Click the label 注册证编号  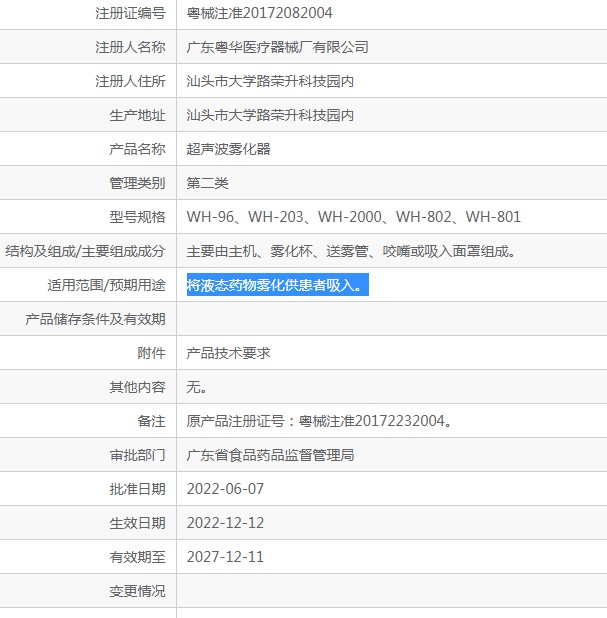[130, 13]
